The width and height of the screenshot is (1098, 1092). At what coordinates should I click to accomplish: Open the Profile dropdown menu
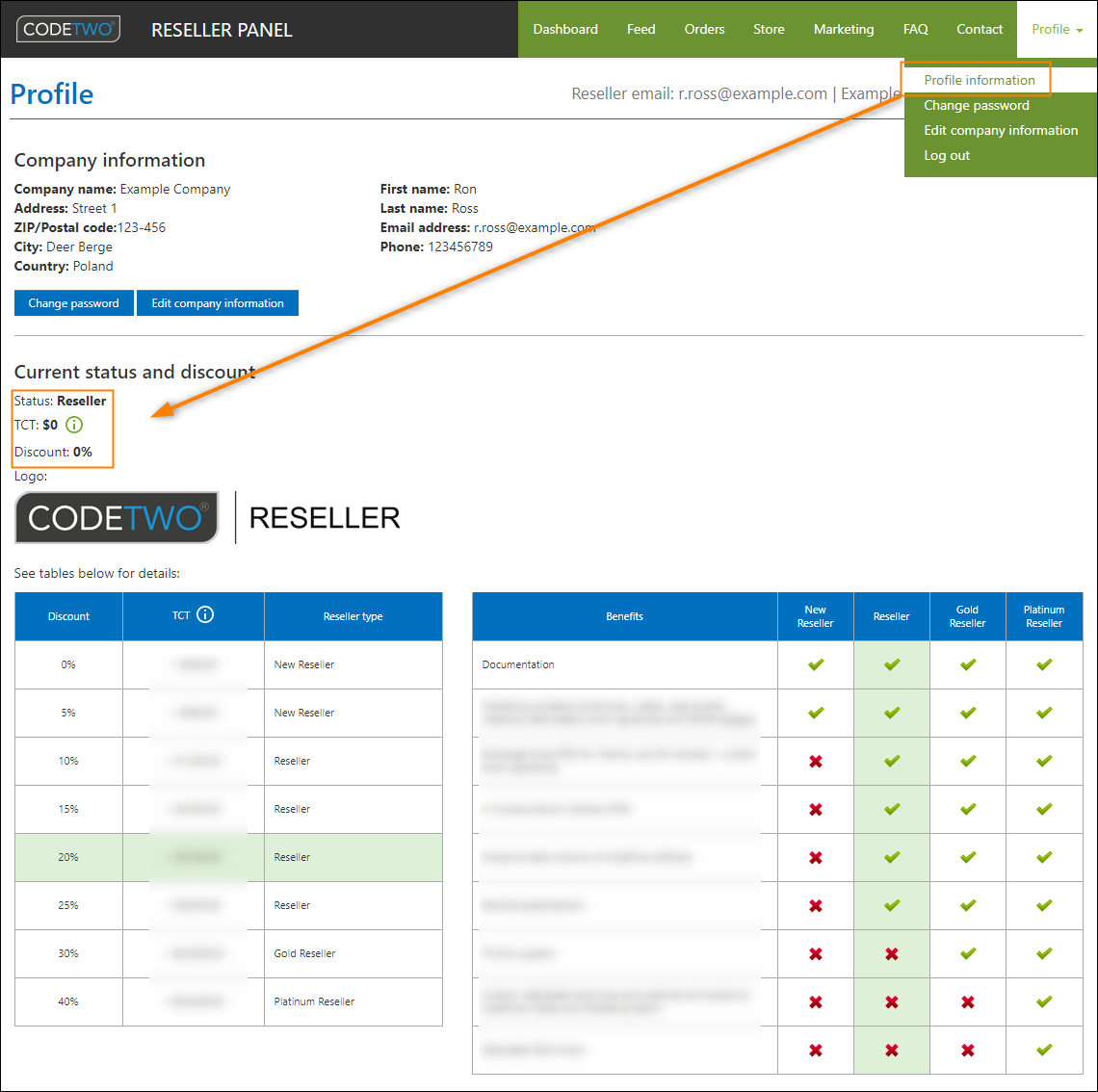(x=1057, y=30)
